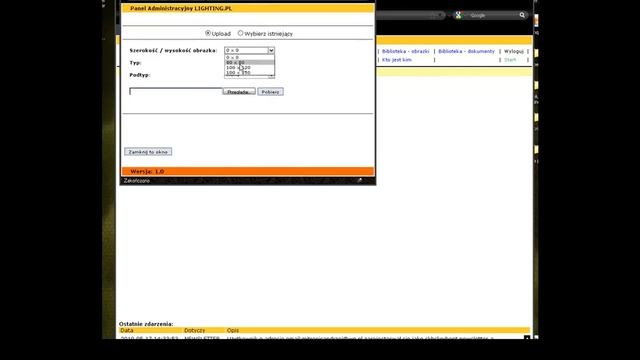
Task: Click the 'Szerokość / wysokość obrazka' label
Action: 173,51
